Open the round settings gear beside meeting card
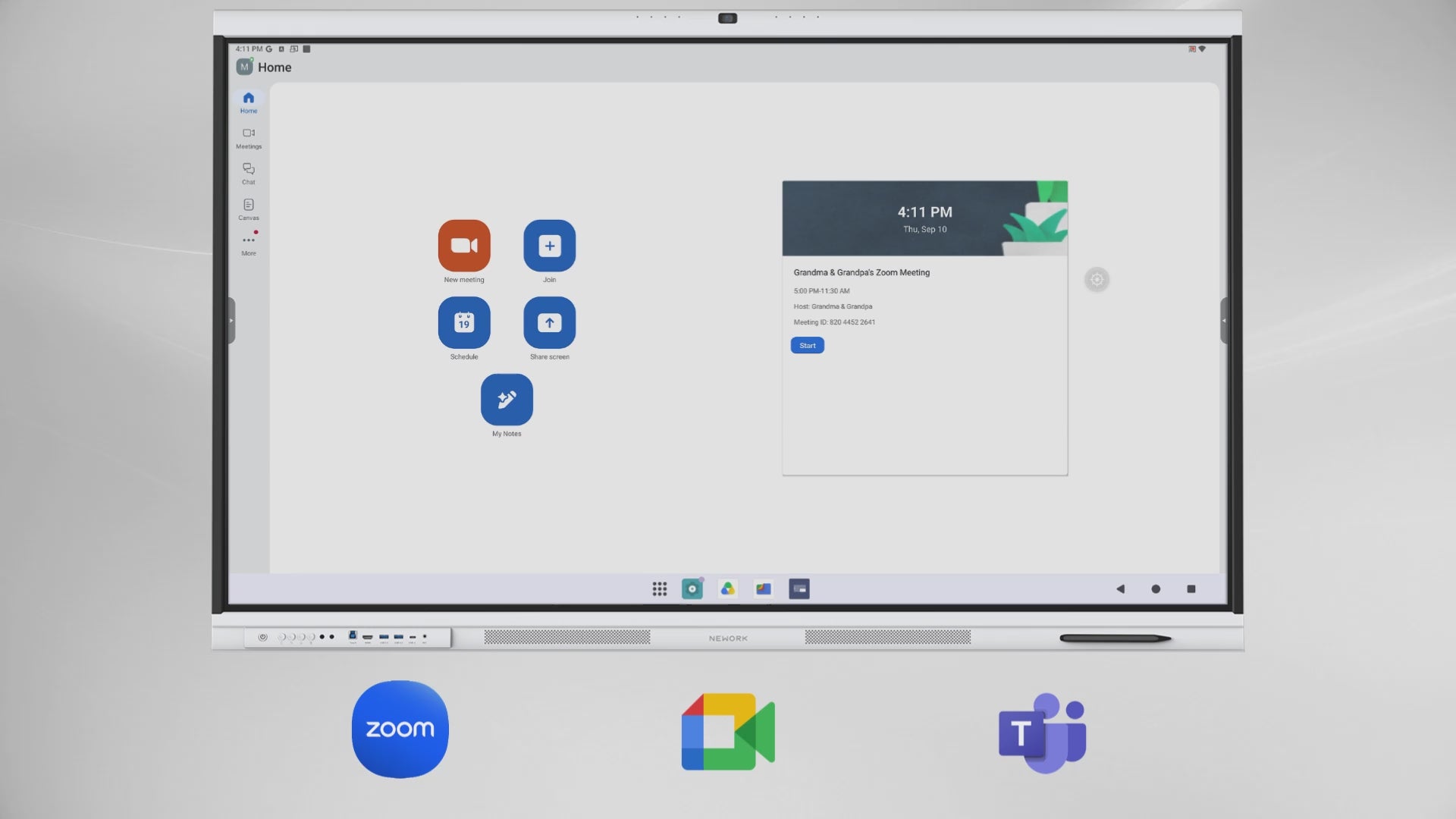The width and height of the screenshot is (1456, 819). [x=1097, y=280]
